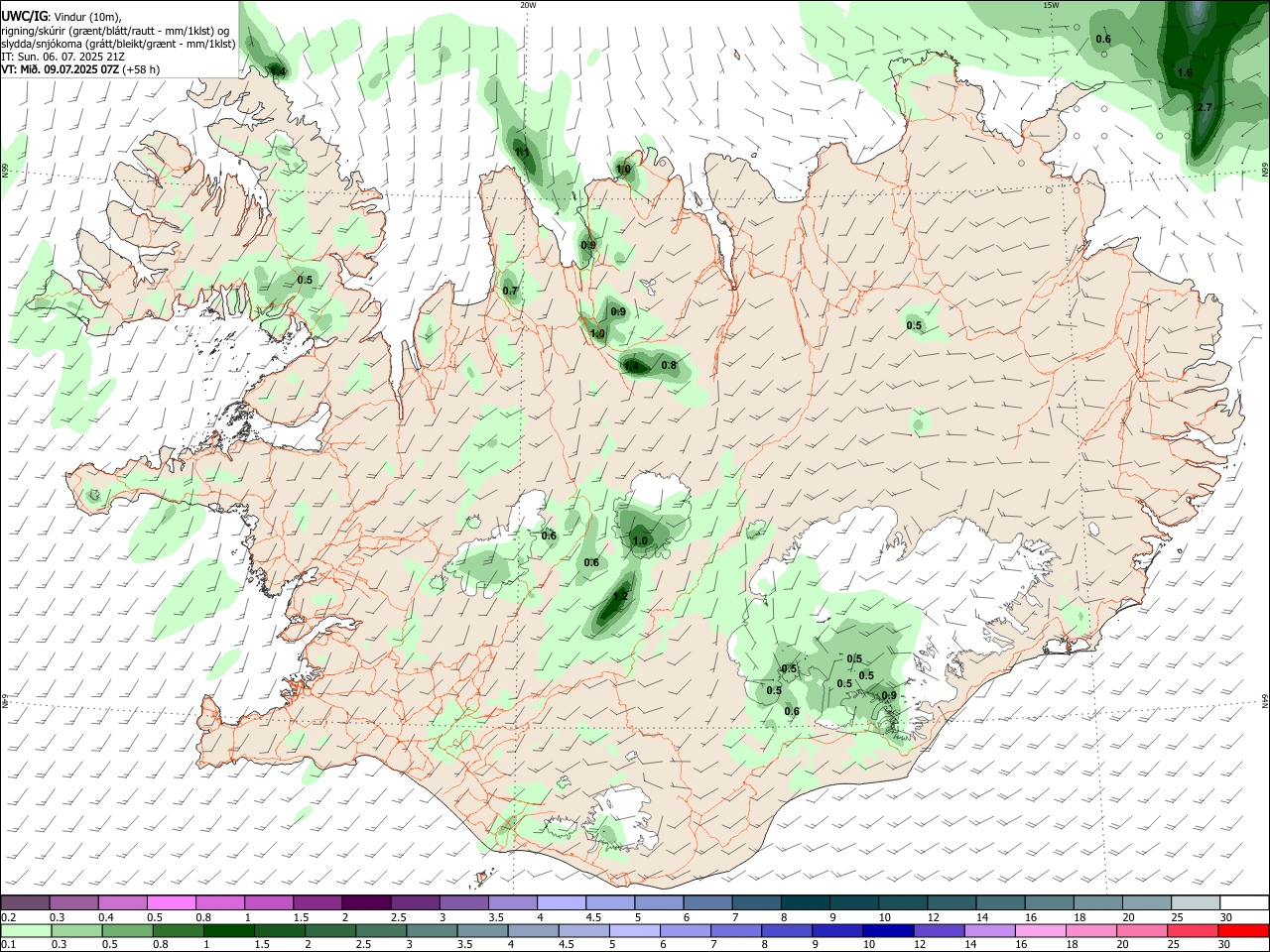Pick the deep navy bottom-row swatch between 10 and 12
This screenshot has height=952, width=1270.
coord(886,931)
